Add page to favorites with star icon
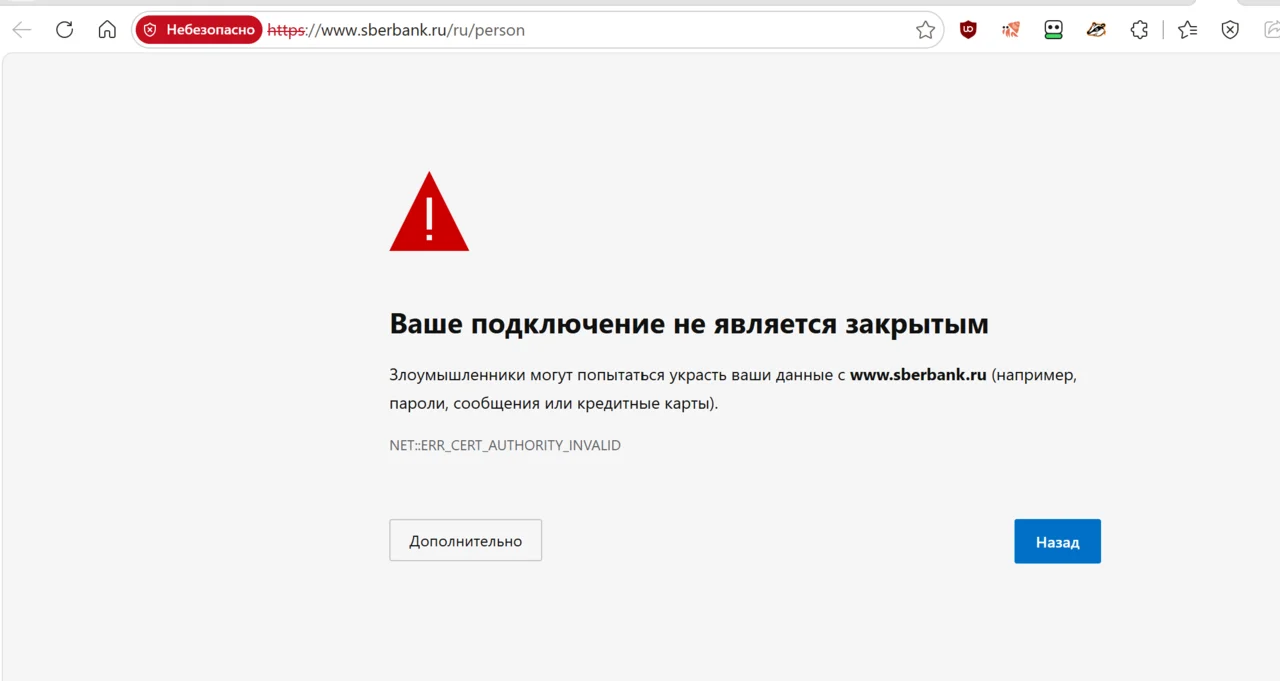1280x681 pixels. 925,30
